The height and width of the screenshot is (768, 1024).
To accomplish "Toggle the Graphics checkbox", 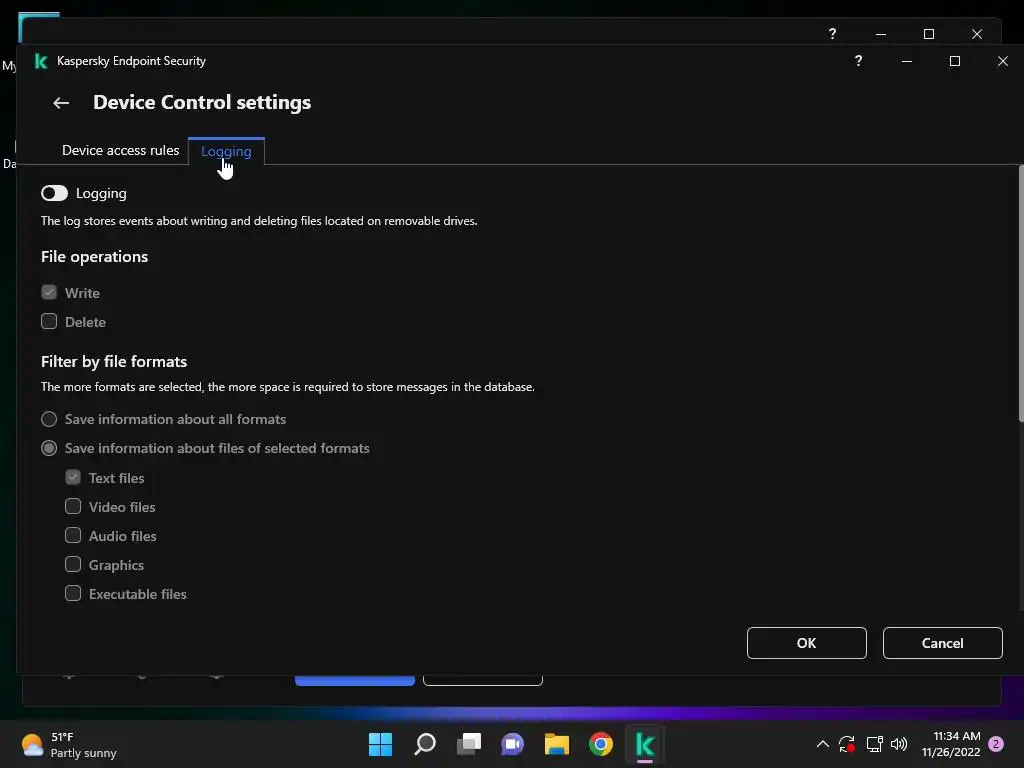I will tap(73, 564).
